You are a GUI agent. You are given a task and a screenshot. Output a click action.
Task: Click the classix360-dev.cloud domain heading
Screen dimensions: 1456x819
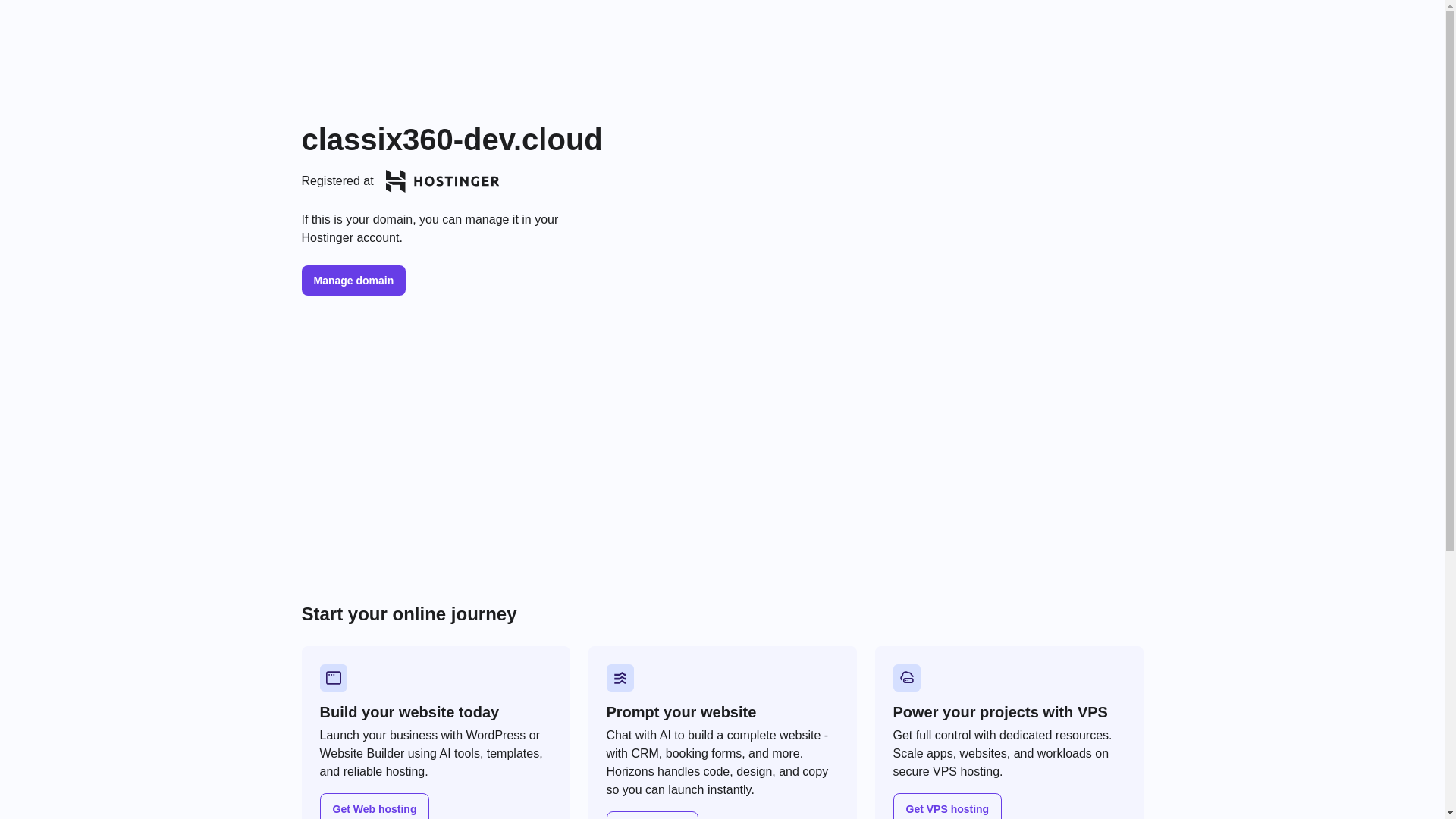coord(452,140)
